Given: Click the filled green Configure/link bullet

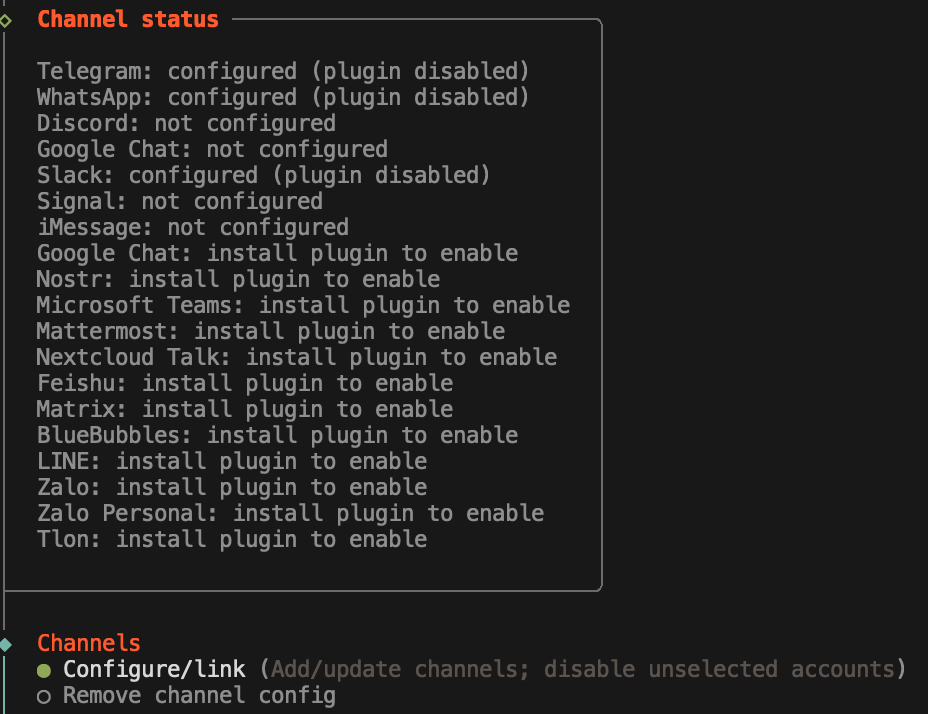Looking at the screenshot, I should 44,670.
